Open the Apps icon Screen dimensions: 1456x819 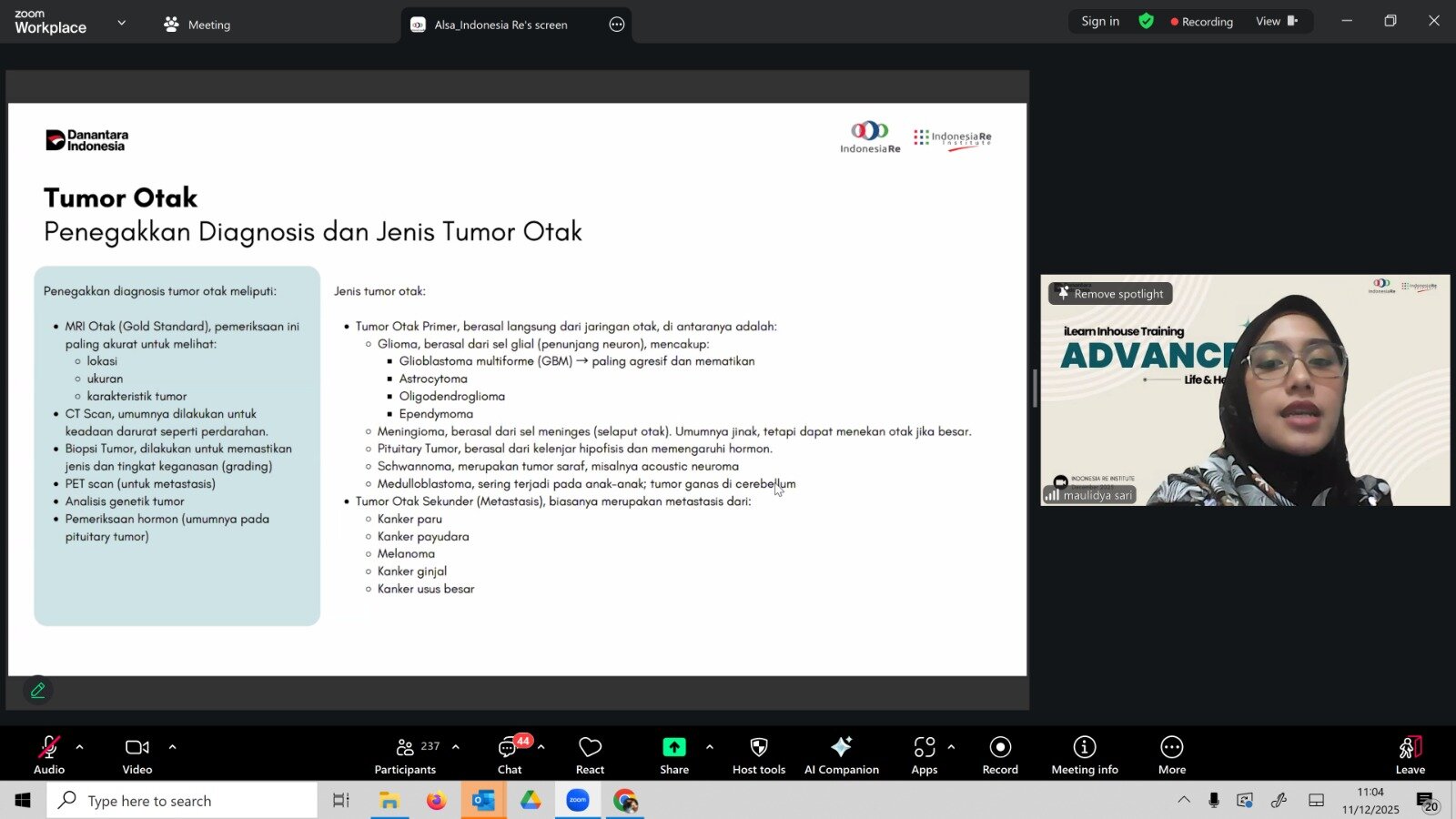924,755
